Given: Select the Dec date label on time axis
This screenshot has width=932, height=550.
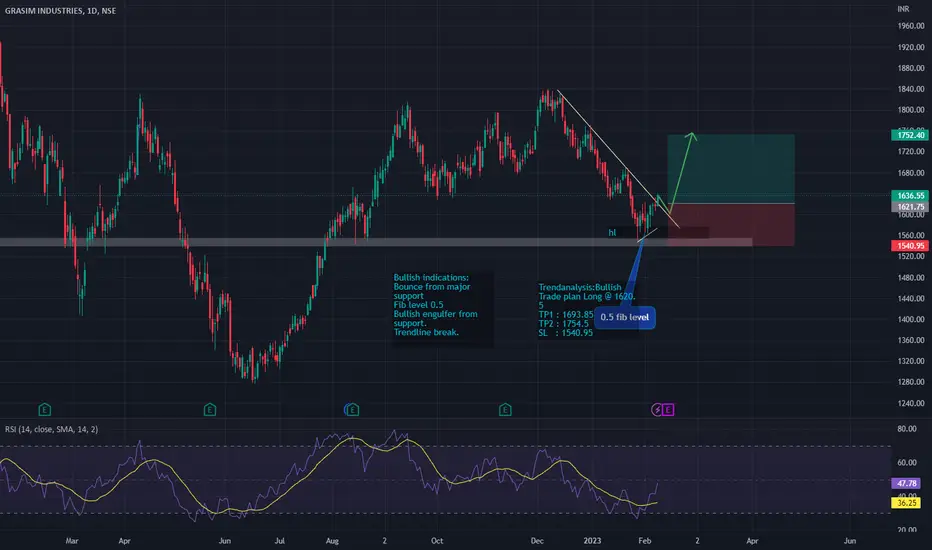Looking at the screenshot, I should pos(537,540).
